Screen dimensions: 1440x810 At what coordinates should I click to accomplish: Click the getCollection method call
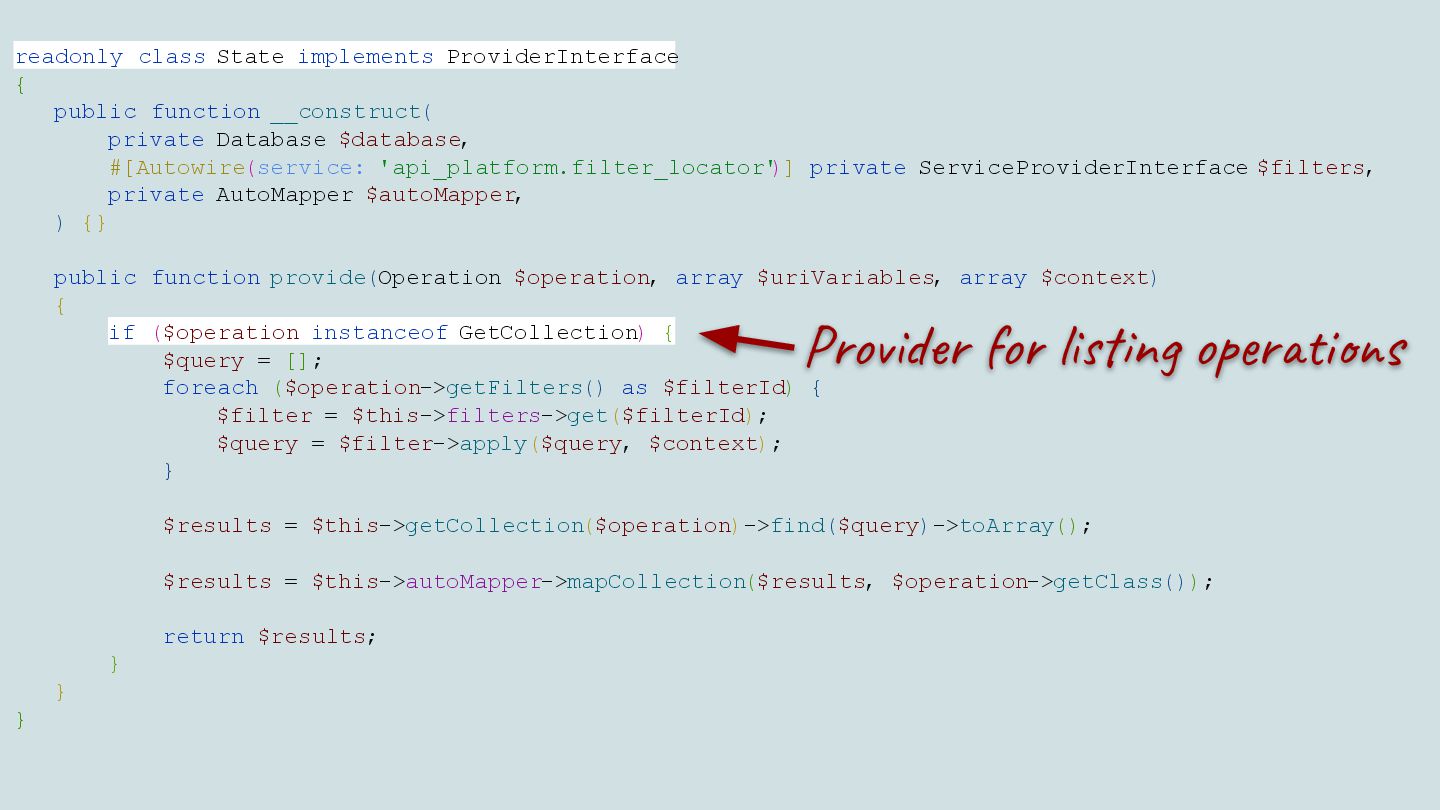[495, 526]
